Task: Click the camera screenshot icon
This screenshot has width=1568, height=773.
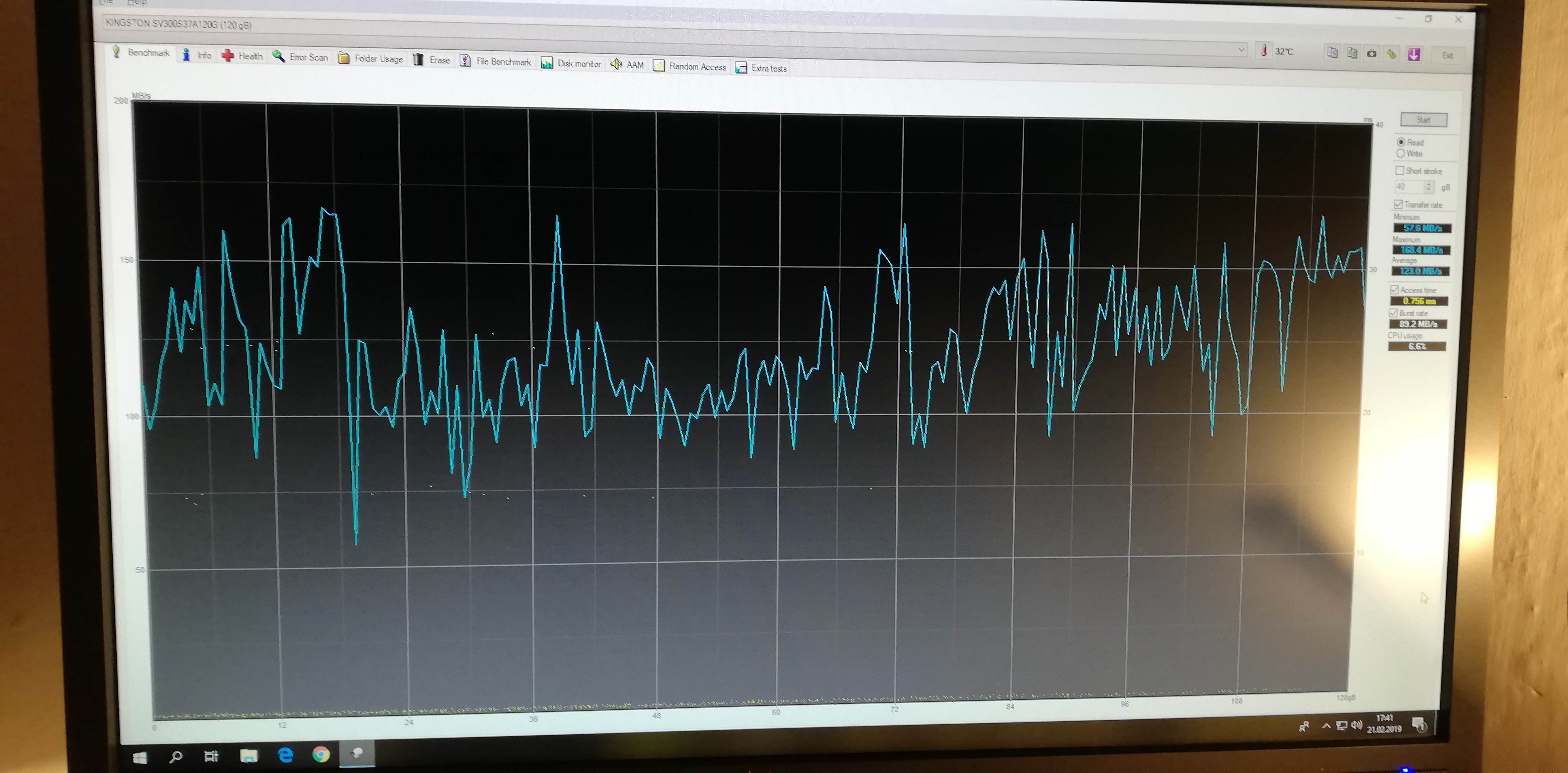Action: [1371, 53]
